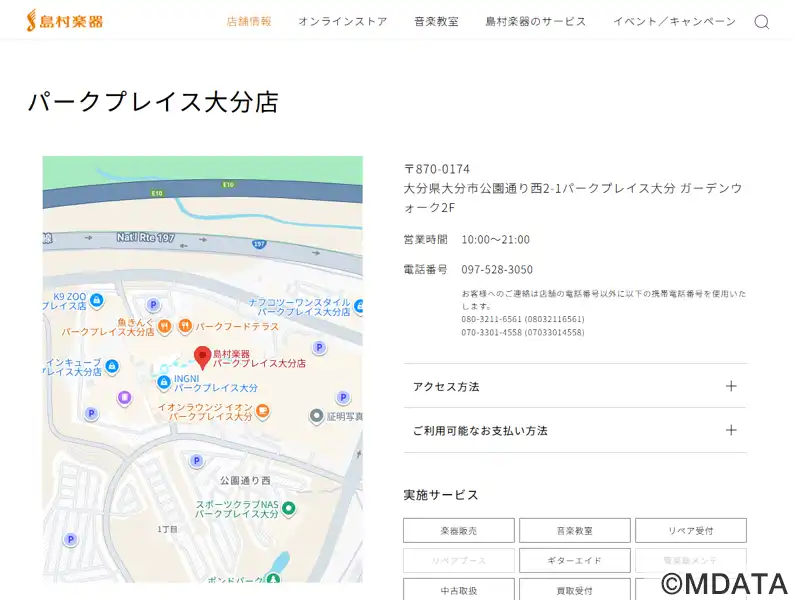The image size is (800, 600).
Task: Click the red 島村楽器 map pin
Action: (203, 357)
